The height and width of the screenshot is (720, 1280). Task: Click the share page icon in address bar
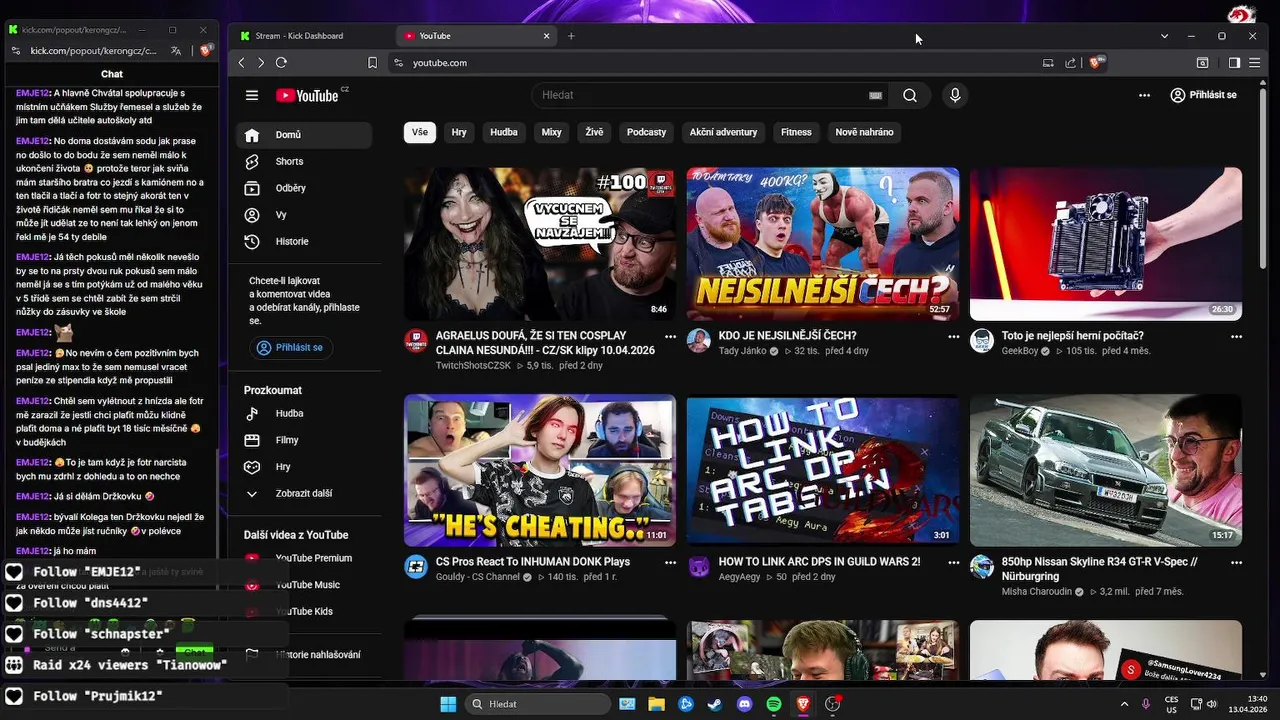coord(1071,62)
